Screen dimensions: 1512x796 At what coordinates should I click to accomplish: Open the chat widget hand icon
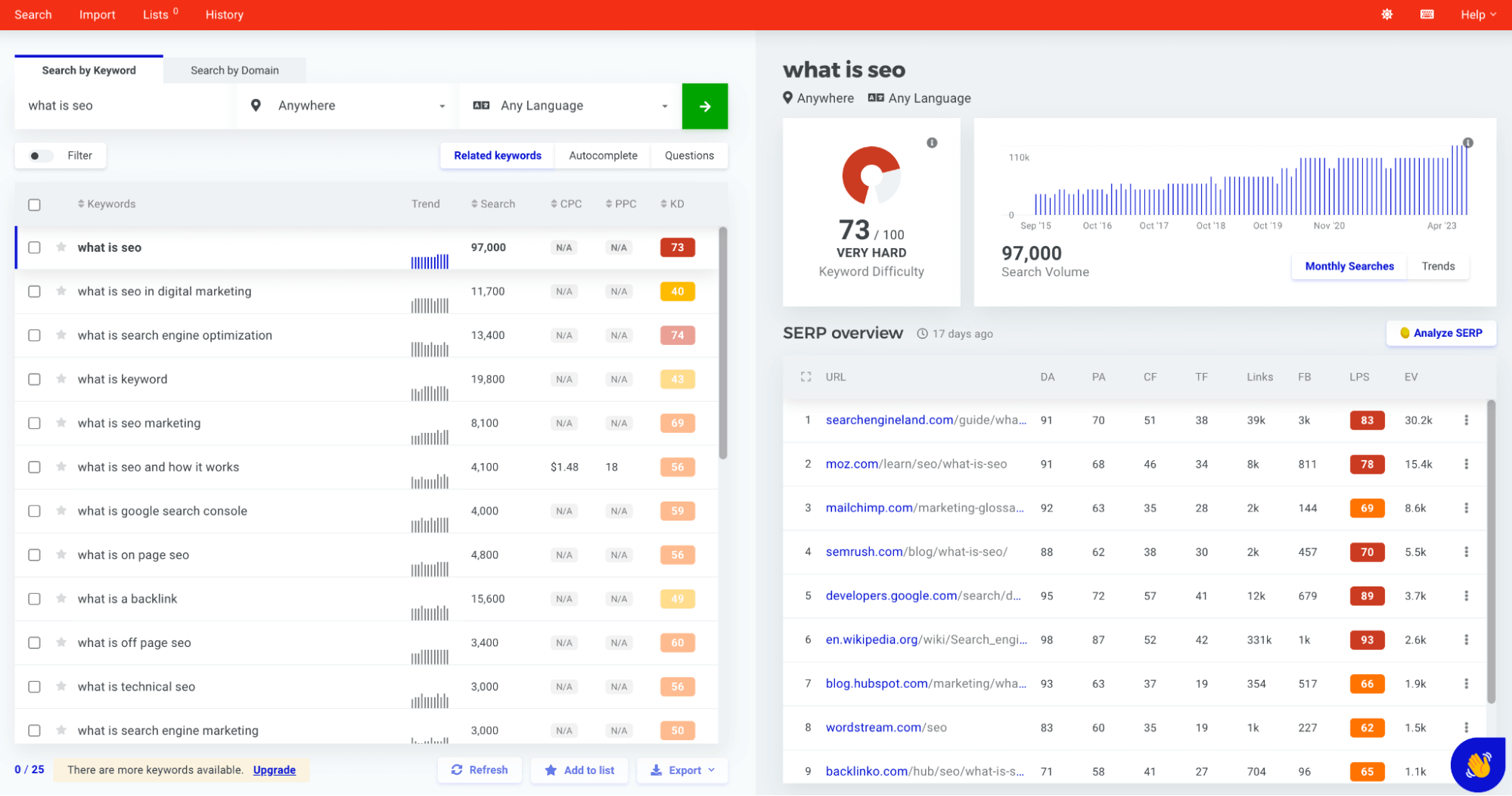pyautogui.click(x=1477, y=764)
